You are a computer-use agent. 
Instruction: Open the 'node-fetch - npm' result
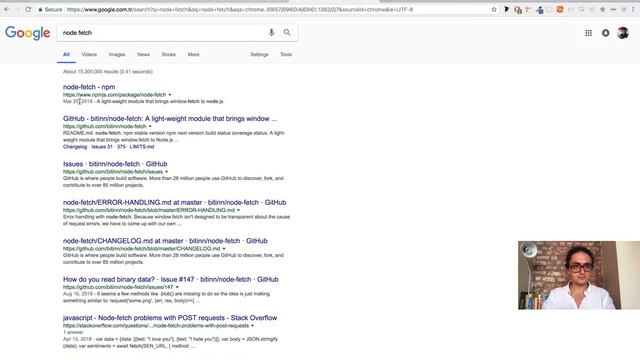point(89,87)
